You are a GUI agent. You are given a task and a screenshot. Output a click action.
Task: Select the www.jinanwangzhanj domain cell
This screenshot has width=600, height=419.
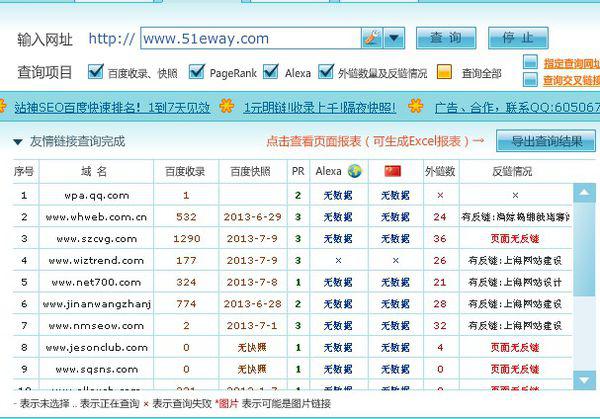(96, 304)
